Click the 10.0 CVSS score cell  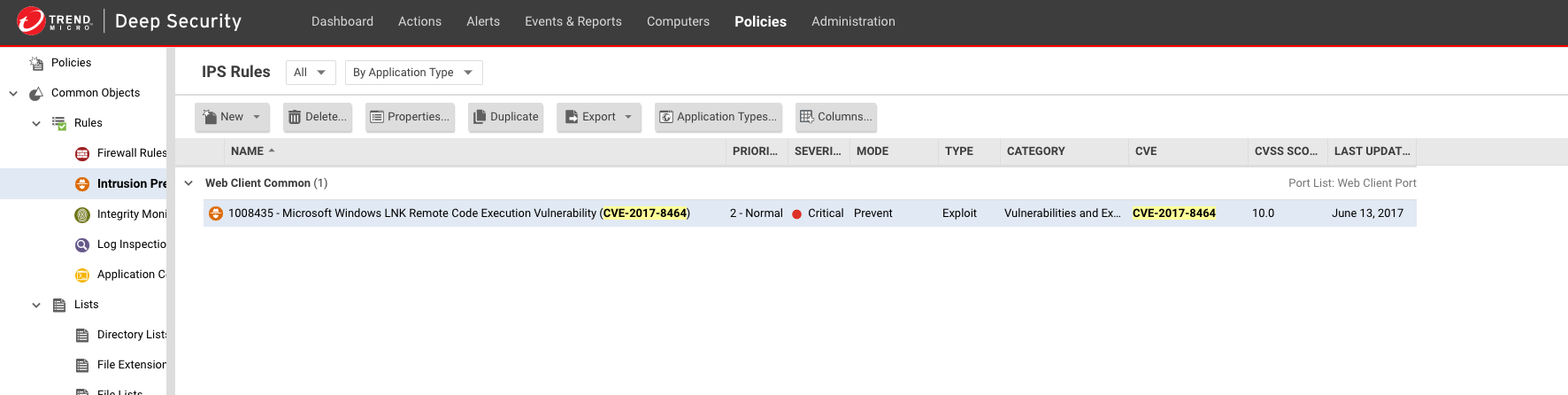pyautogui.click(x=1264, y=213)
